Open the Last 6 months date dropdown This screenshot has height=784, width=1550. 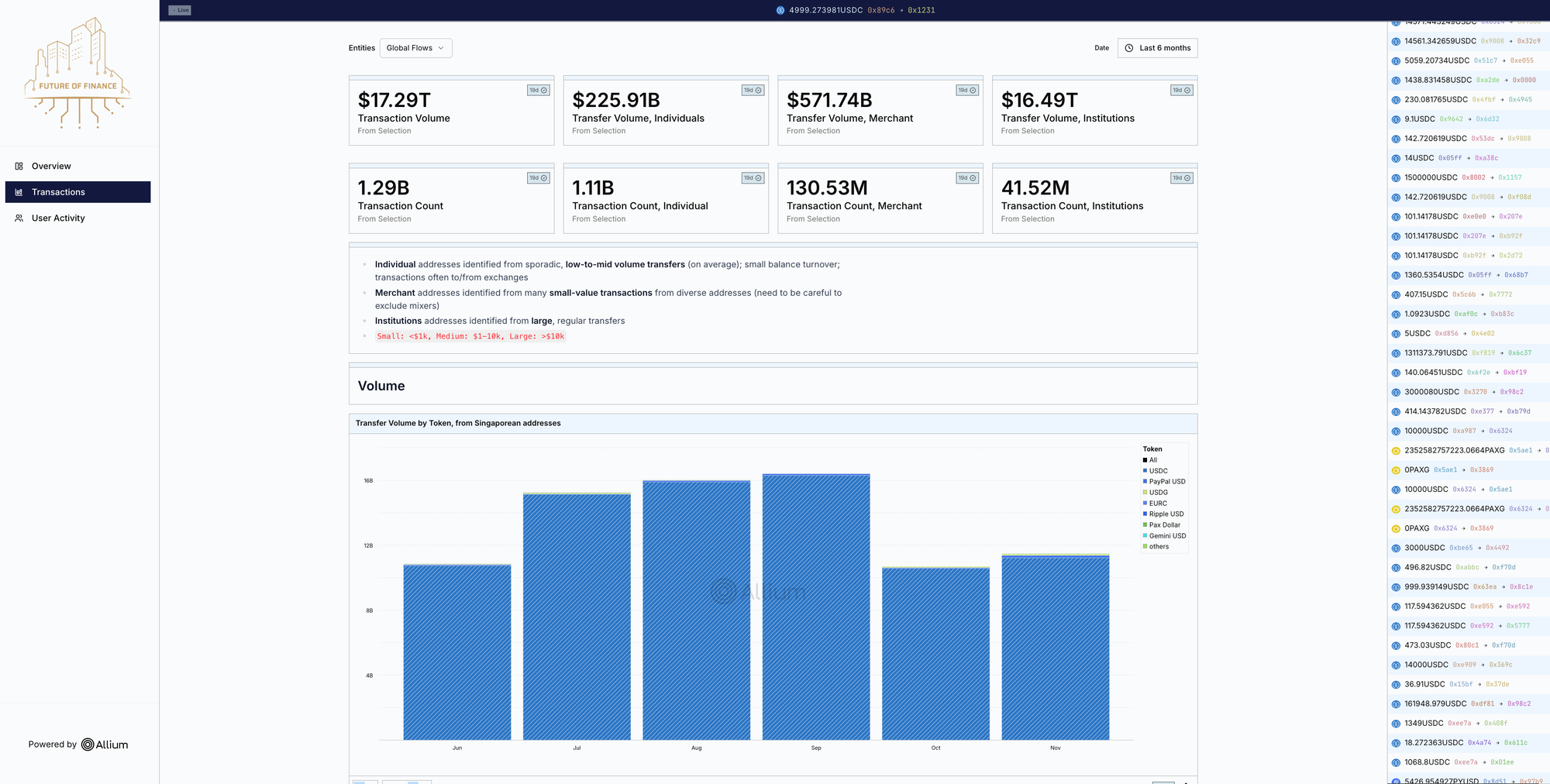(1157, 48)
